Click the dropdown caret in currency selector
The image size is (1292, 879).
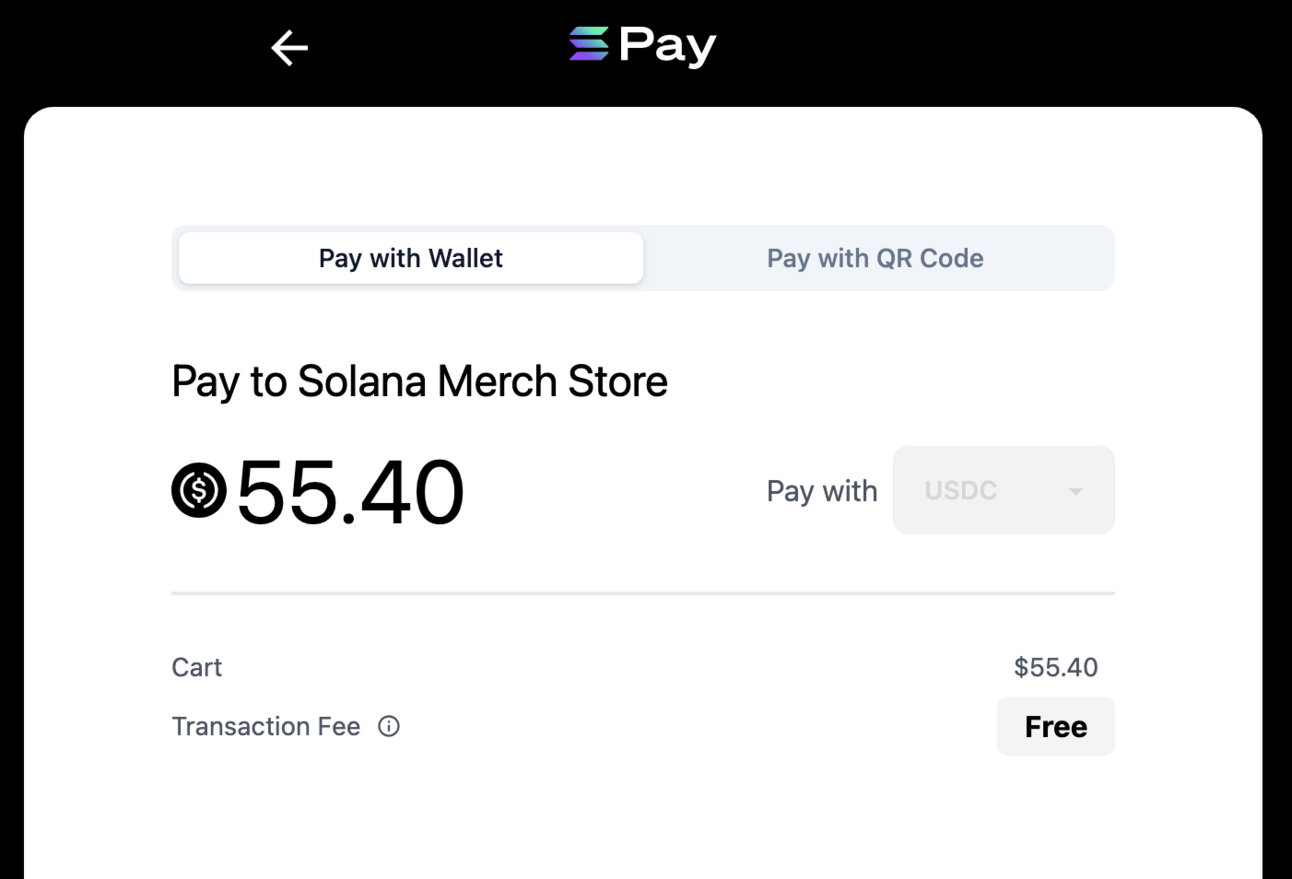click(1076, 491)
